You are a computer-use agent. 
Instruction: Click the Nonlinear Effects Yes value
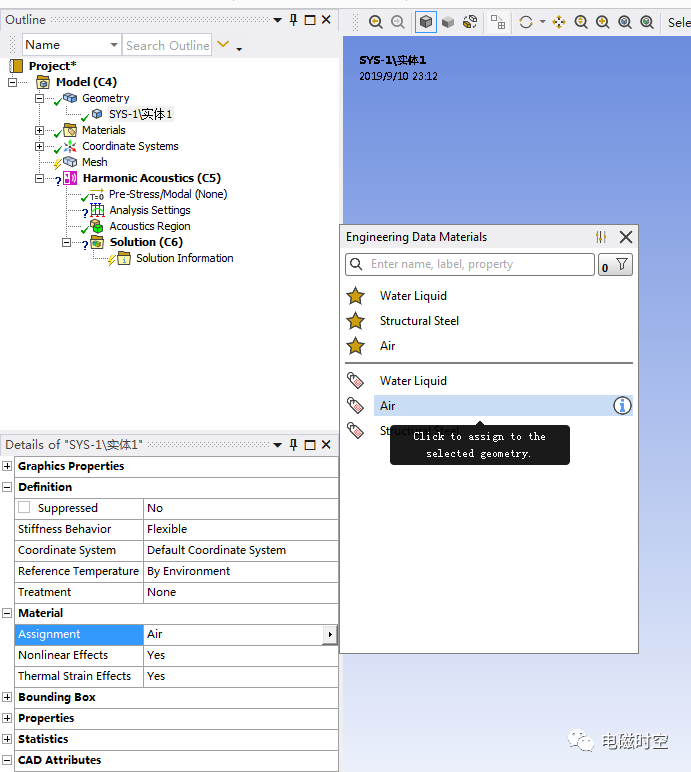[x=241, y=655]
